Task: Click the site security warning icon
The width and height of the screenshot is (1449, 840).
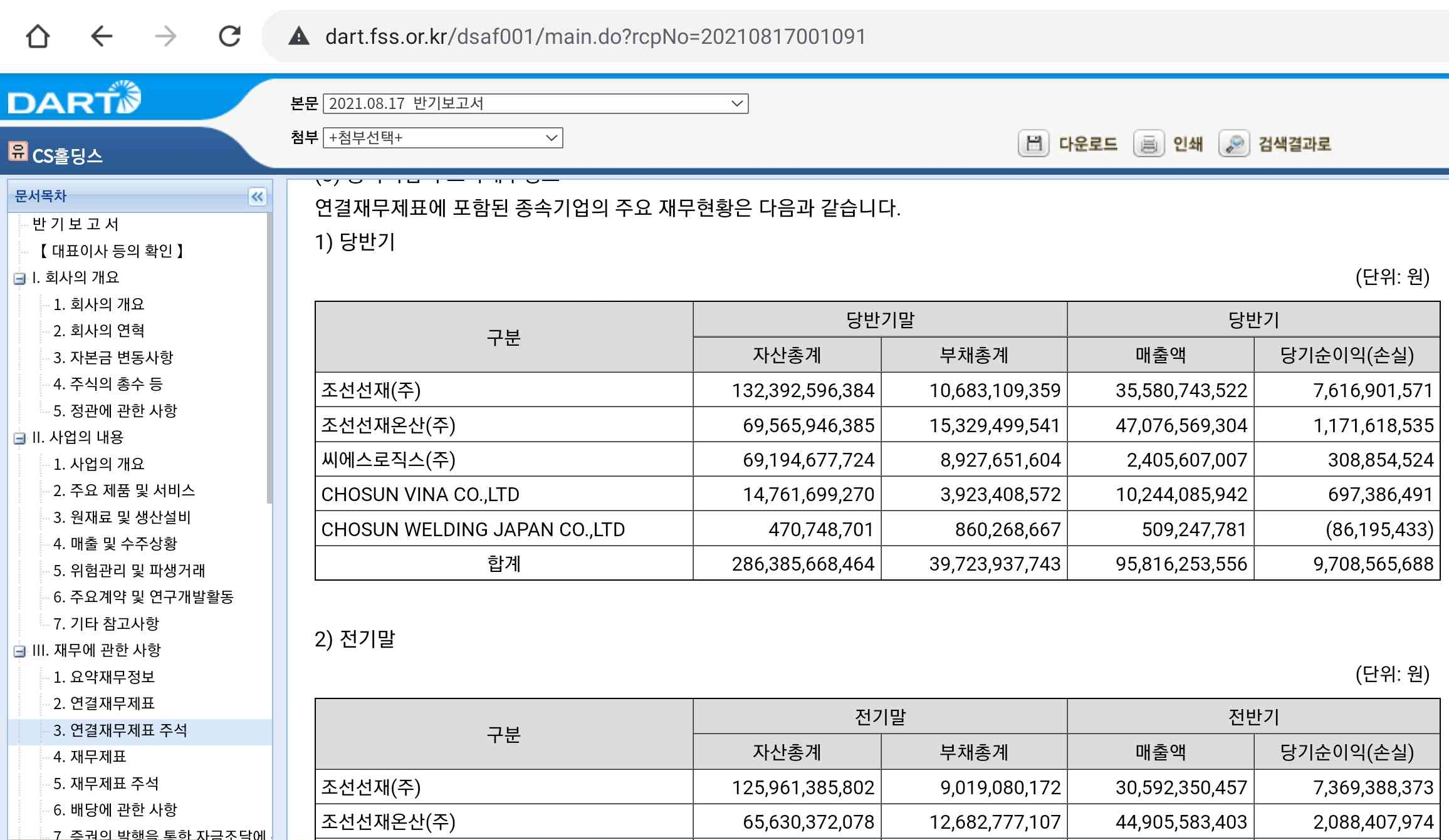Action: click(299, 36)
